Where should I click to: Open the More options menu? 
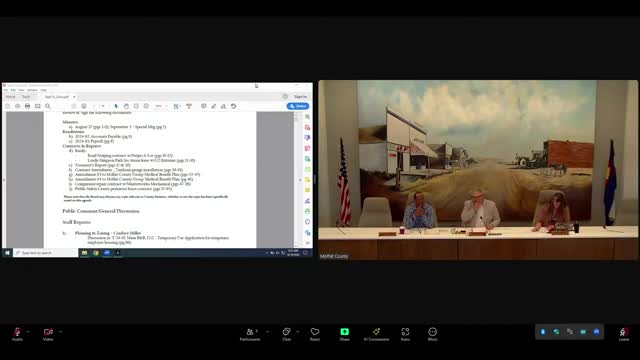pos(433,334)
